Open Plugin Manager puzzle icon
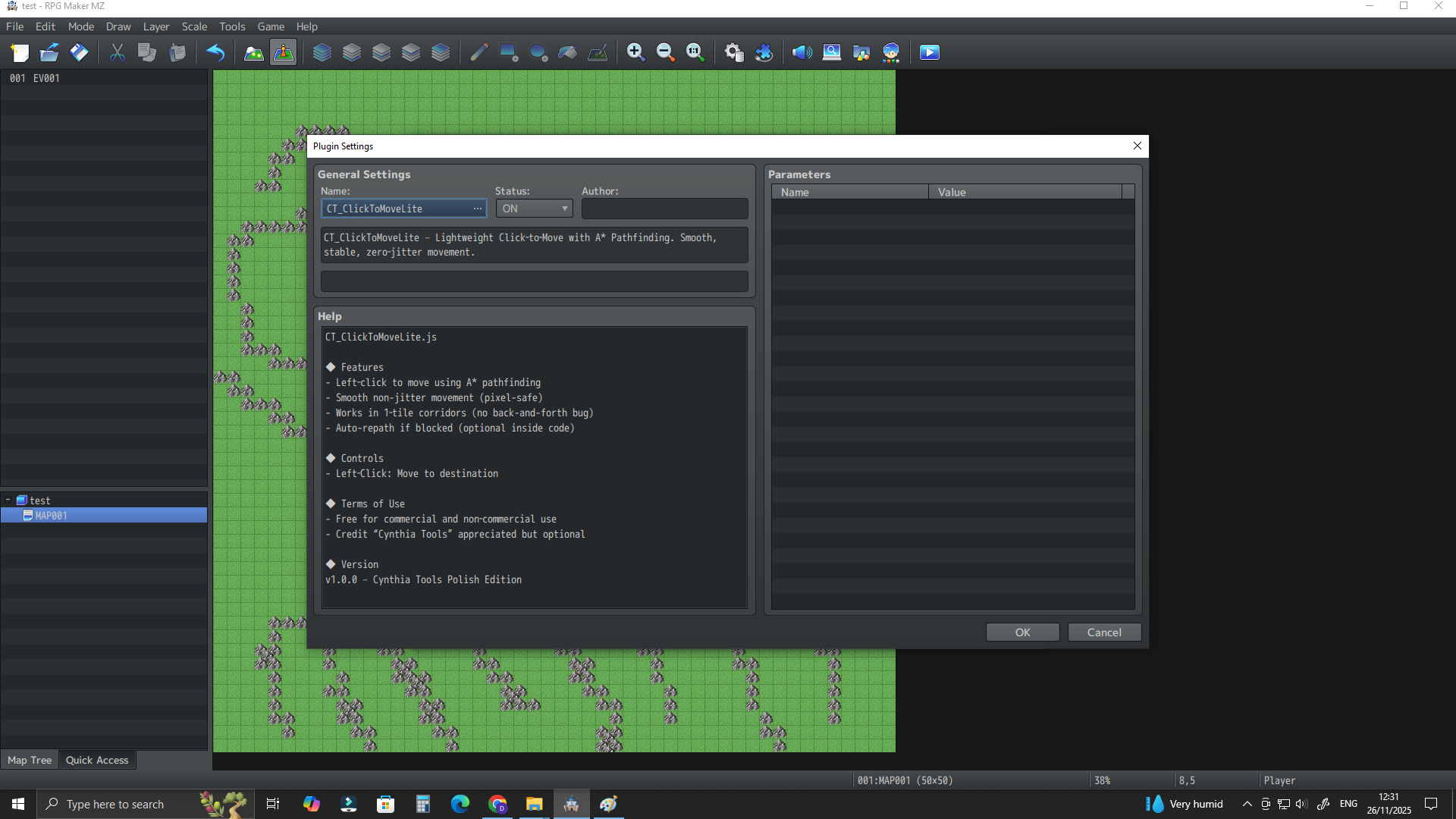The image size is (1456, 819). tap(764, 52)
